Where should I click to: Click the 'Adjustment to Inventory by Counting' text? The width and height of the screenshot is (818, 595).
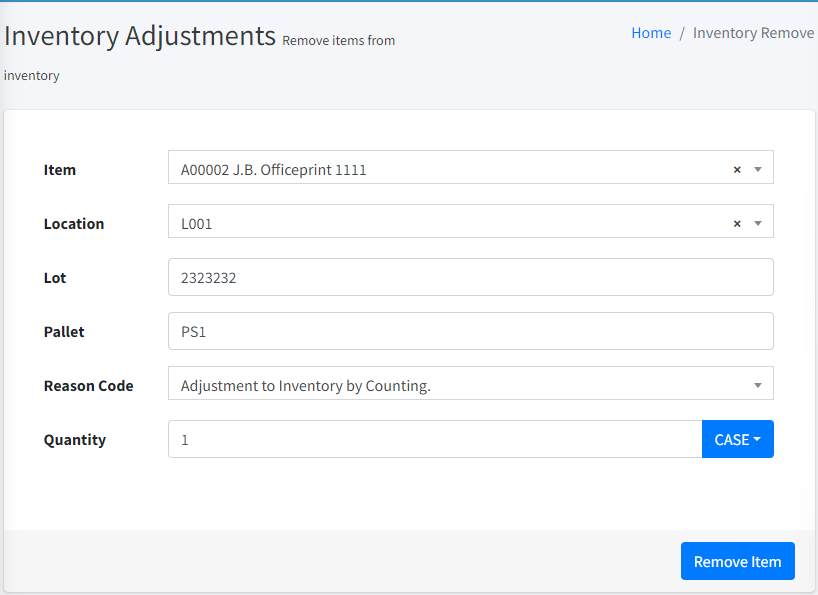306,386
